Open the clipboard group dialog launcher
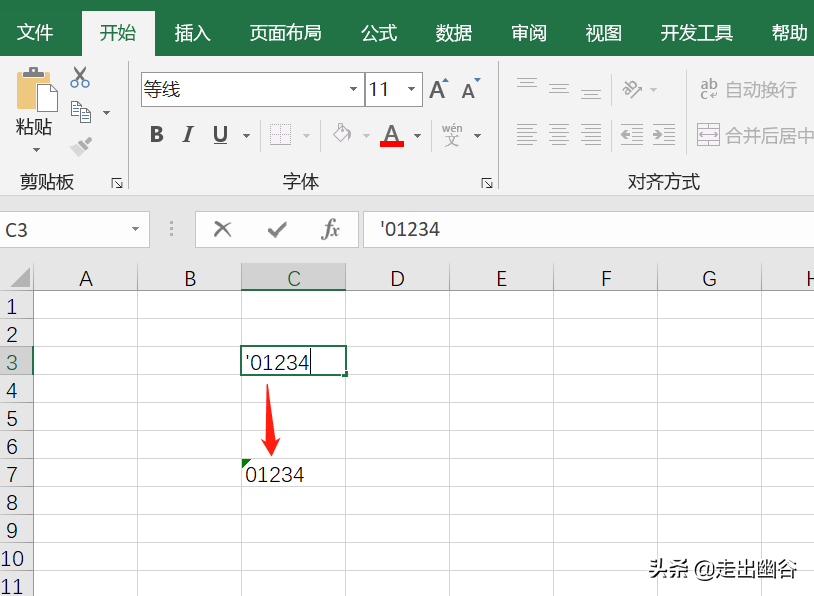 117,183
